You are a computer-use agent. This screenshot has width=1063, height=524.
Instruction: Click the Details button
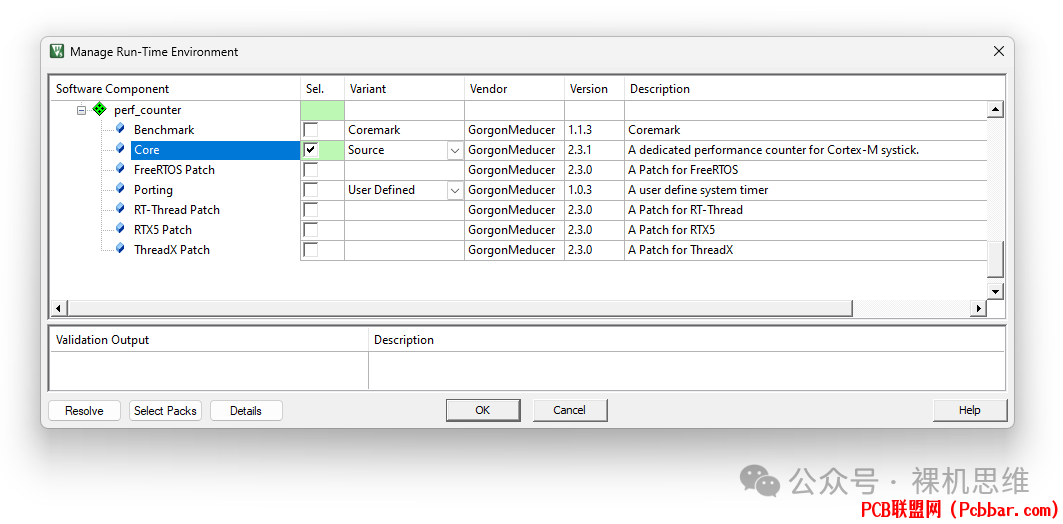tap(246, 410)
